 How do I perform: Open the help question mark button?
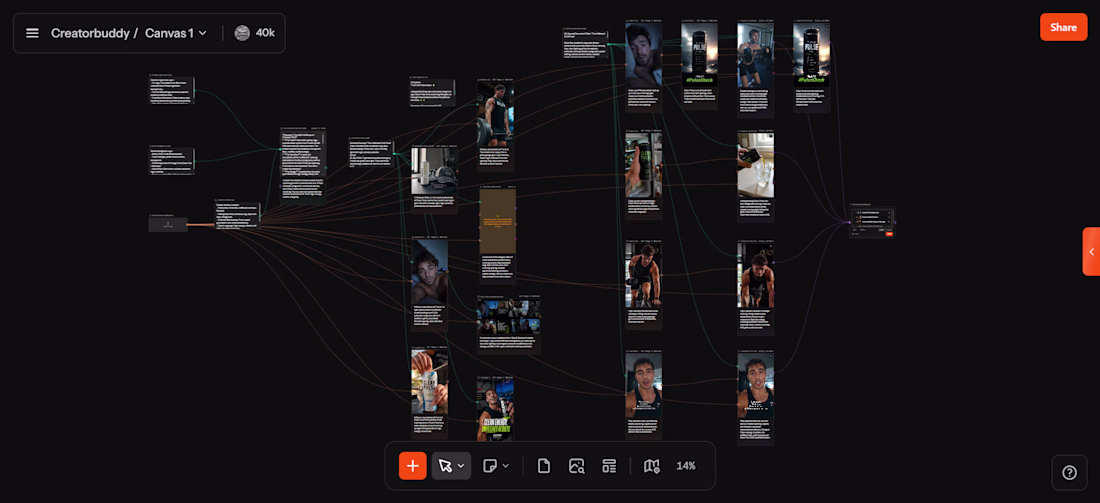point(1069,472)
